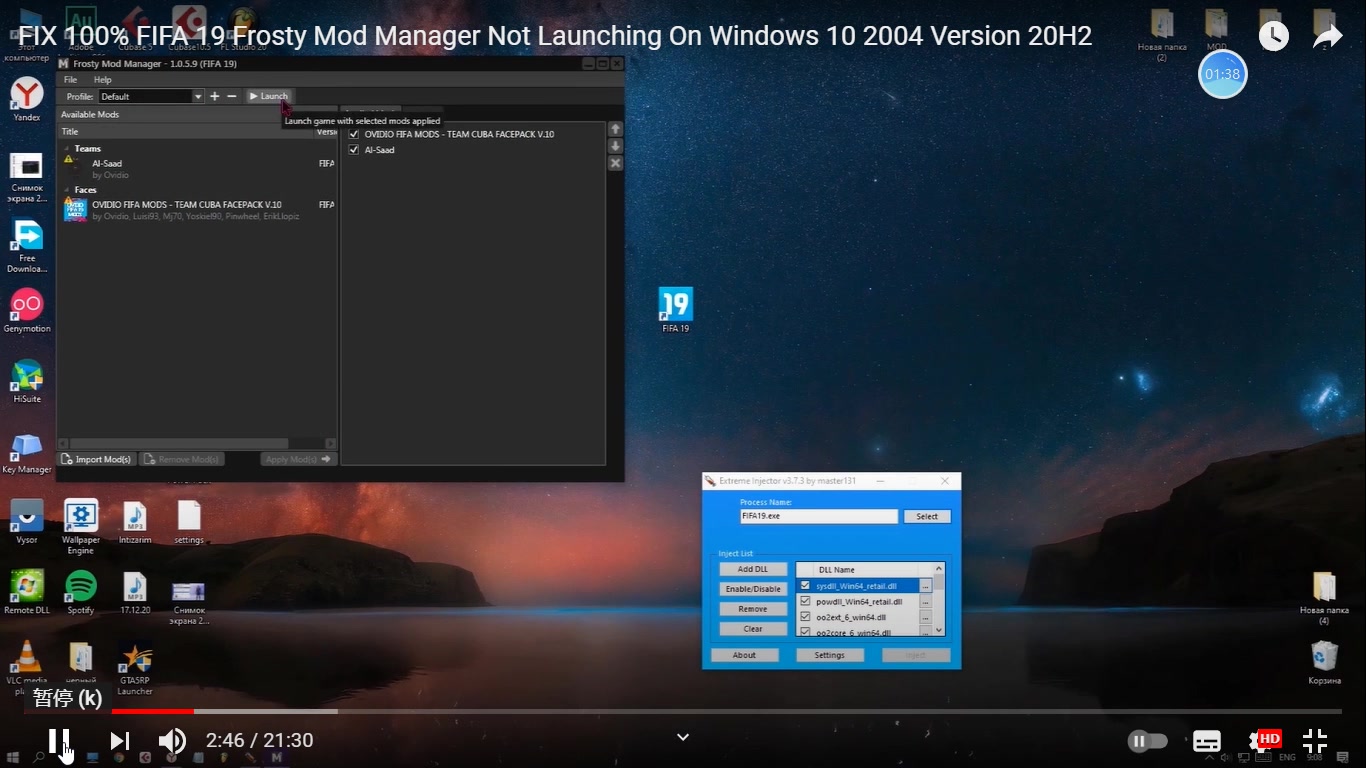Click the Process Name field in Extreme Injector
The height and width of the screenshot is (768, 1366).
pos(819,516)
